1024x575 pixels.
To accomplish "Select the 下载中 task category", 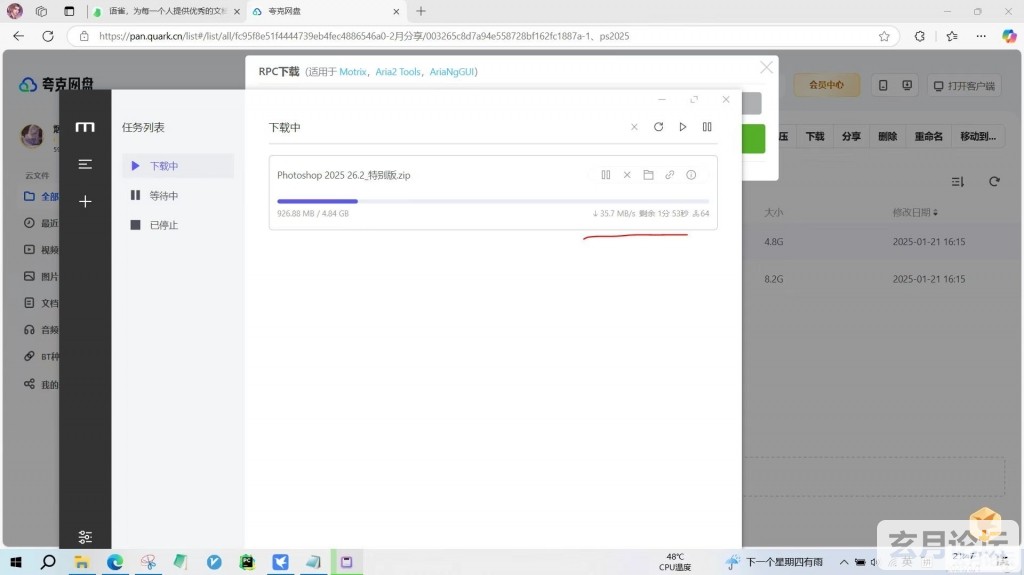I will coord(178,166).
